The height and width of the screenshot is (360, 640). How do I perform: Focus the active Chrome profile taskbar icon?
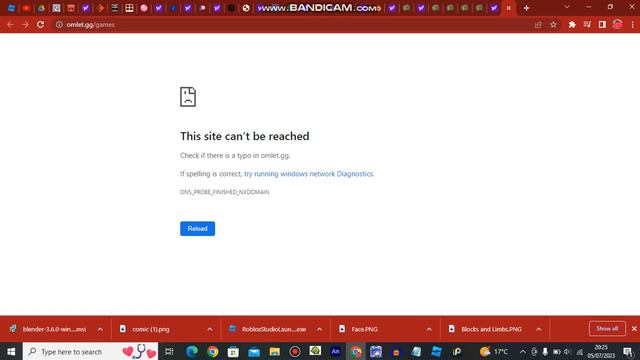356,351
